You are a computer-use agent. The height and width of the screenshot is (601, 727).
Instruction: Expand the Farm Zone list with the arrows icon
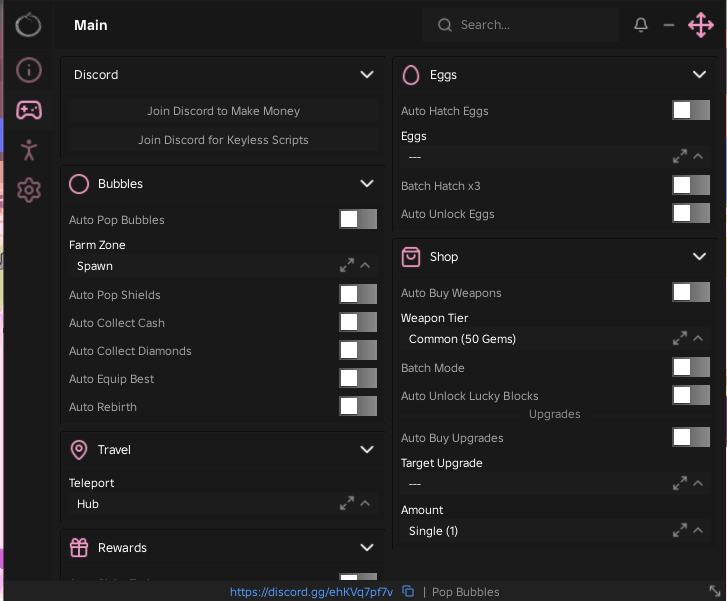[x=347, y=265]
